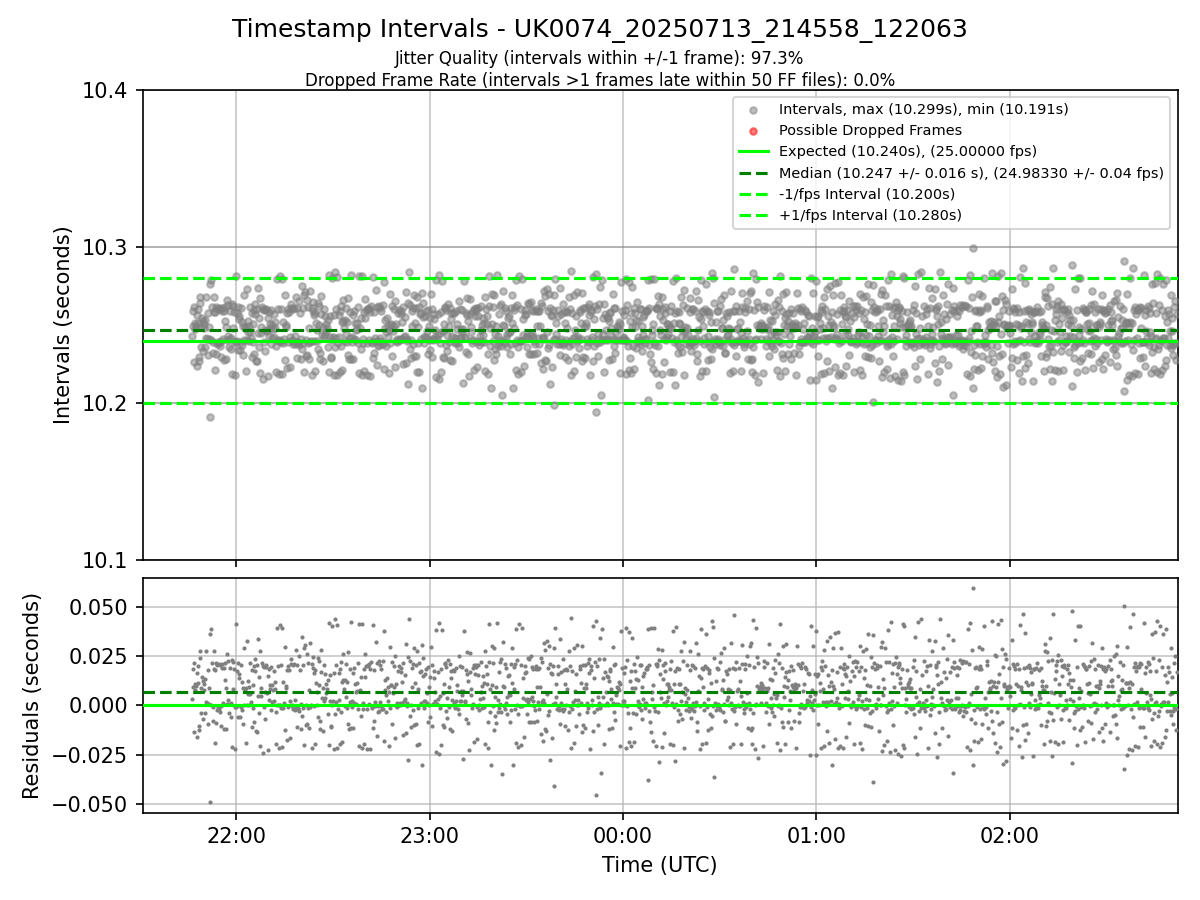
Task: Click the '00:00' time tick label
Action: (x=623, y=834)
